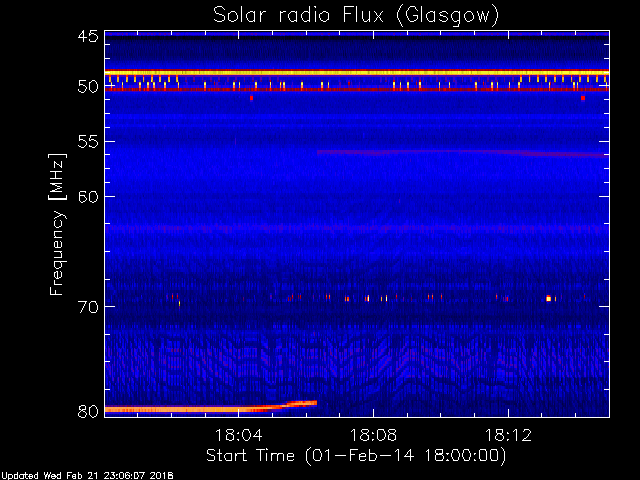The image size is (640, 480).
Task: Click the 18:12 time tick label
Action: [x=508, y=435]
